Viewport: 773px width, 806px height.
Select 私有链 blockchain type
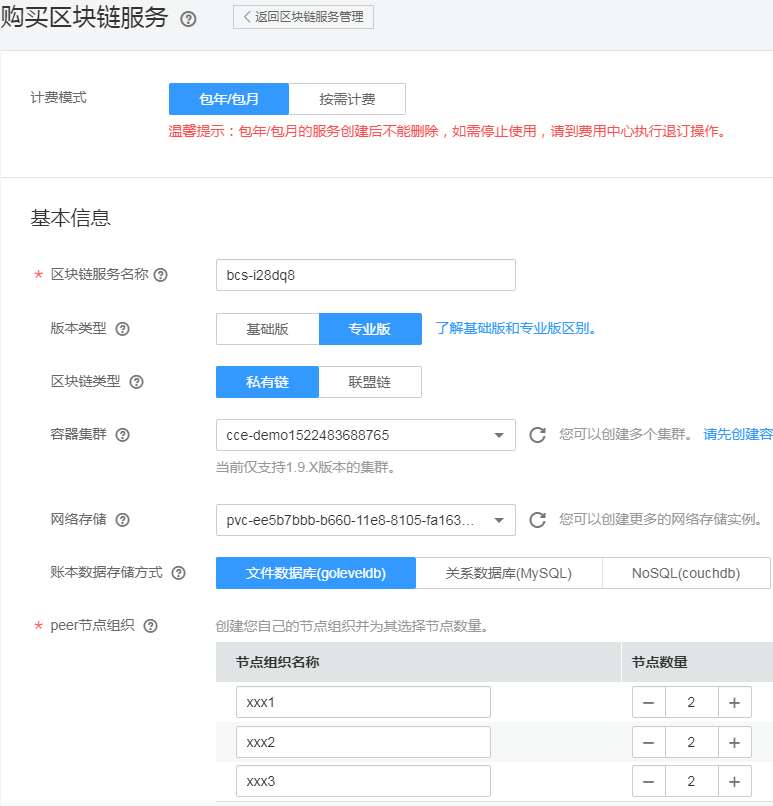pos(267,382)
